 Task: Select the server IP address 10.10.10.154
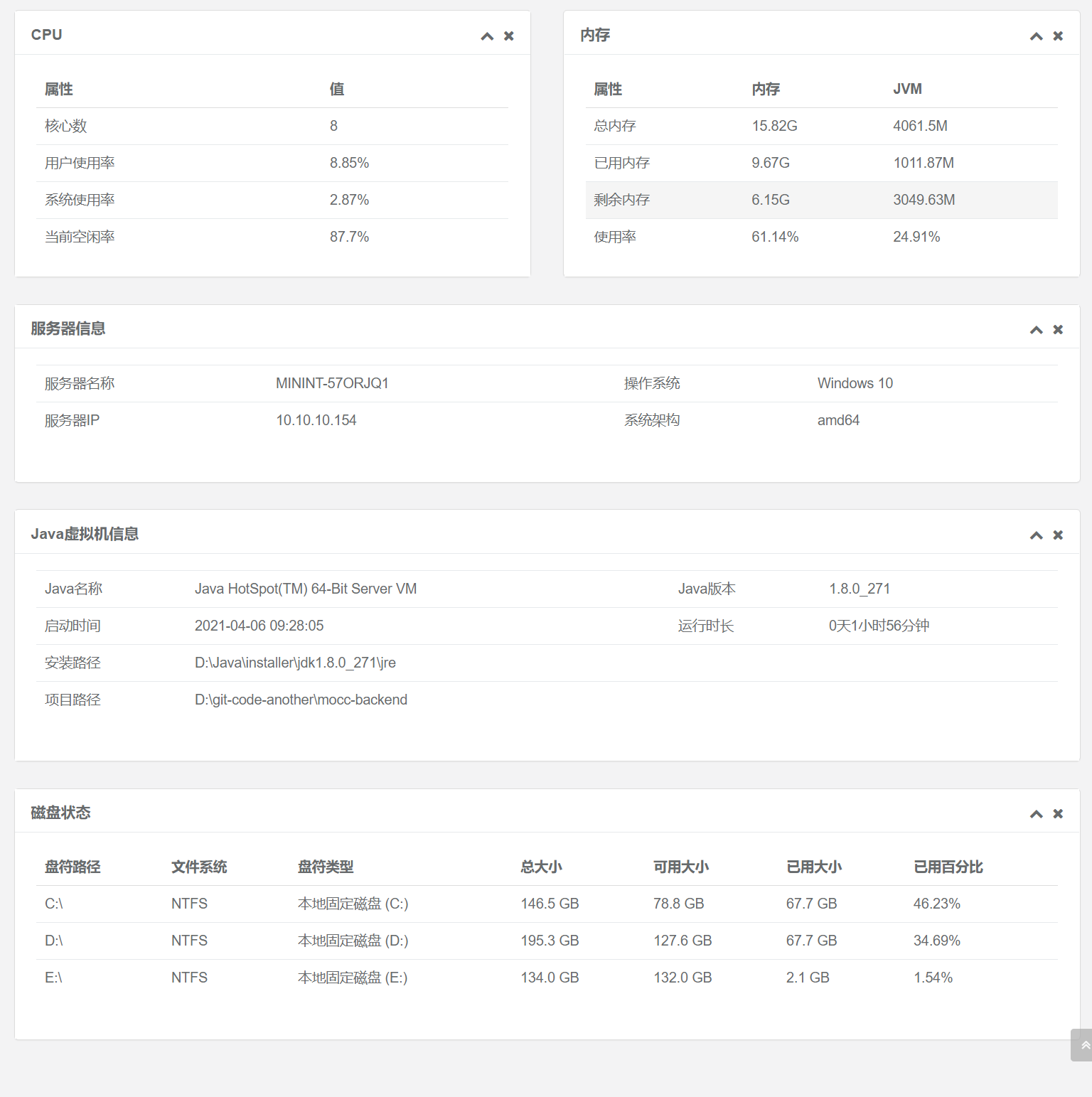point(316,419)
